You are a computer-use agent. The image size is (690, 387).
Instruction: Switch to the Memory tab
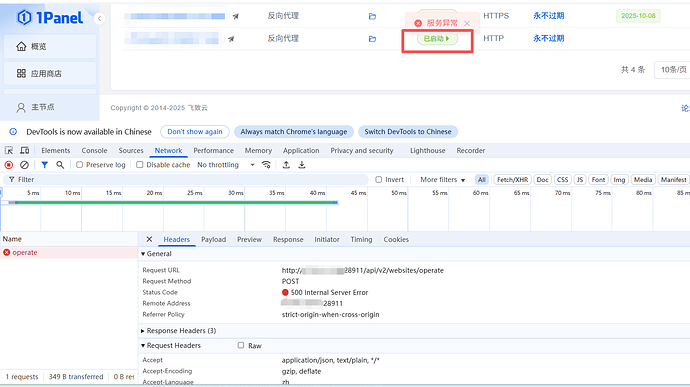click(258, 151)
